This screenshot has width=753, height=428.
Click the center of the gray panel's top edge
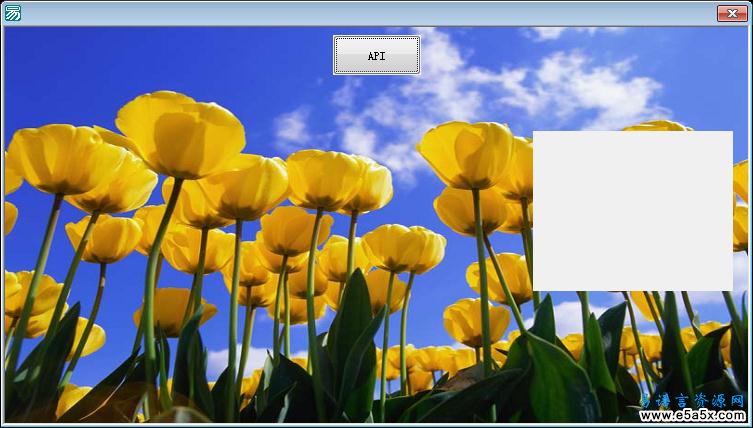(632, 132)
